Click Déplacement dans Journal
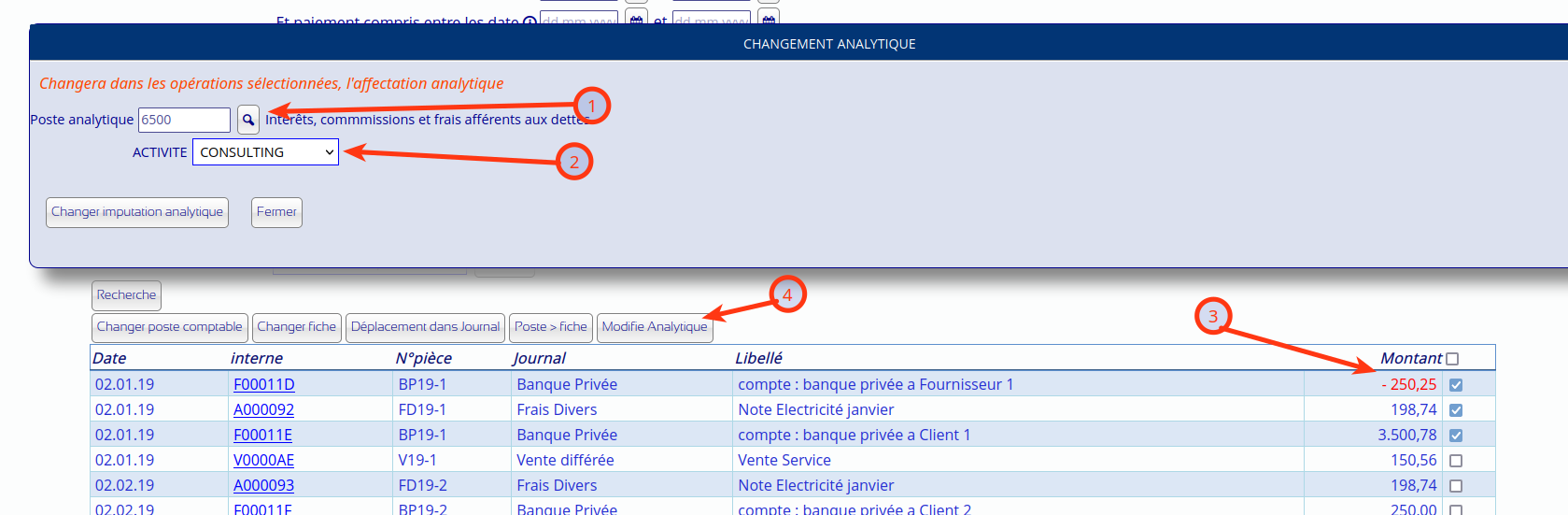Screen dimensions: 1568x515 (425, 327)
